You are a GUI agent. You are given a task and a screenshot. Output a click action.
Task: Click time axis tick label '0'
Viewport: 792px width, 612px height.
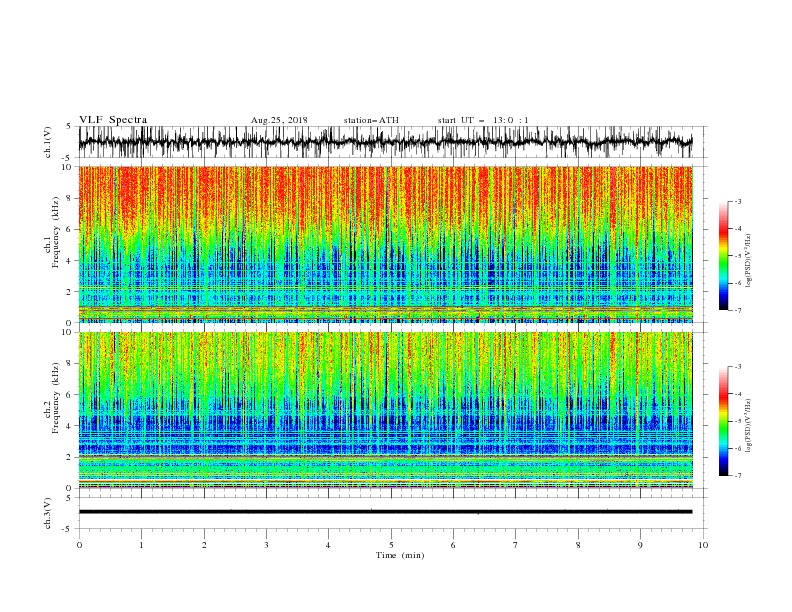(79, 545)
